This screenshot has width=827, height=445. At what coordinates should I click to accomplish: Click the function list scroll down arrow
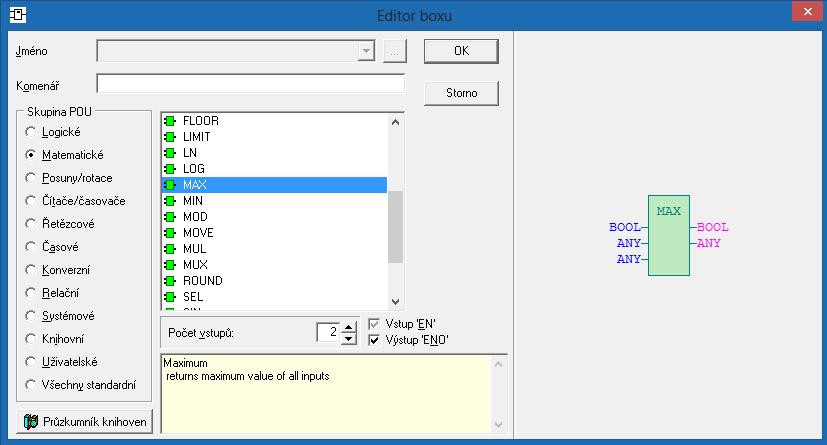coord(396,302)
